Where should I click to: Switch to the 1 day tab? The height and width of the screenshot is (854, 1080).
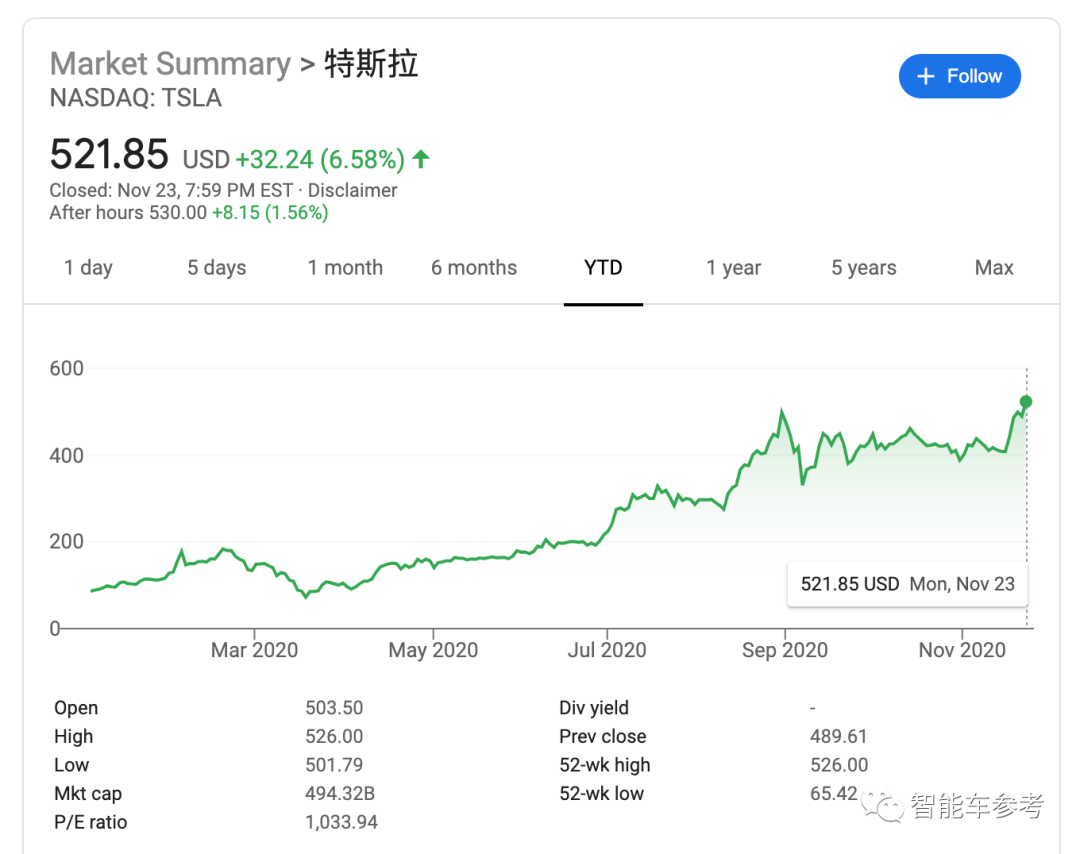pos(88,267)
